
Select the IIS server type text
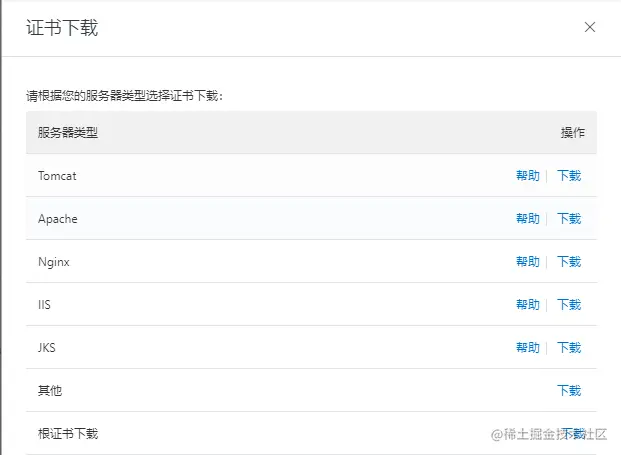(x=44, y=305)
